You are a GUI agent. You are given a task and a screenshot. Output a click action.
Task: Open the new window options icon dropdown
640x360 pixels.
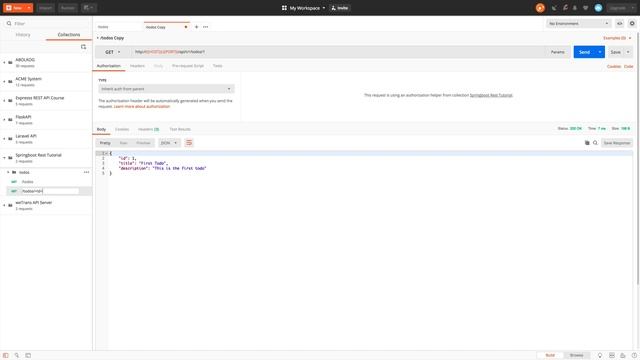pyautogui.click(x=89, y=8)
